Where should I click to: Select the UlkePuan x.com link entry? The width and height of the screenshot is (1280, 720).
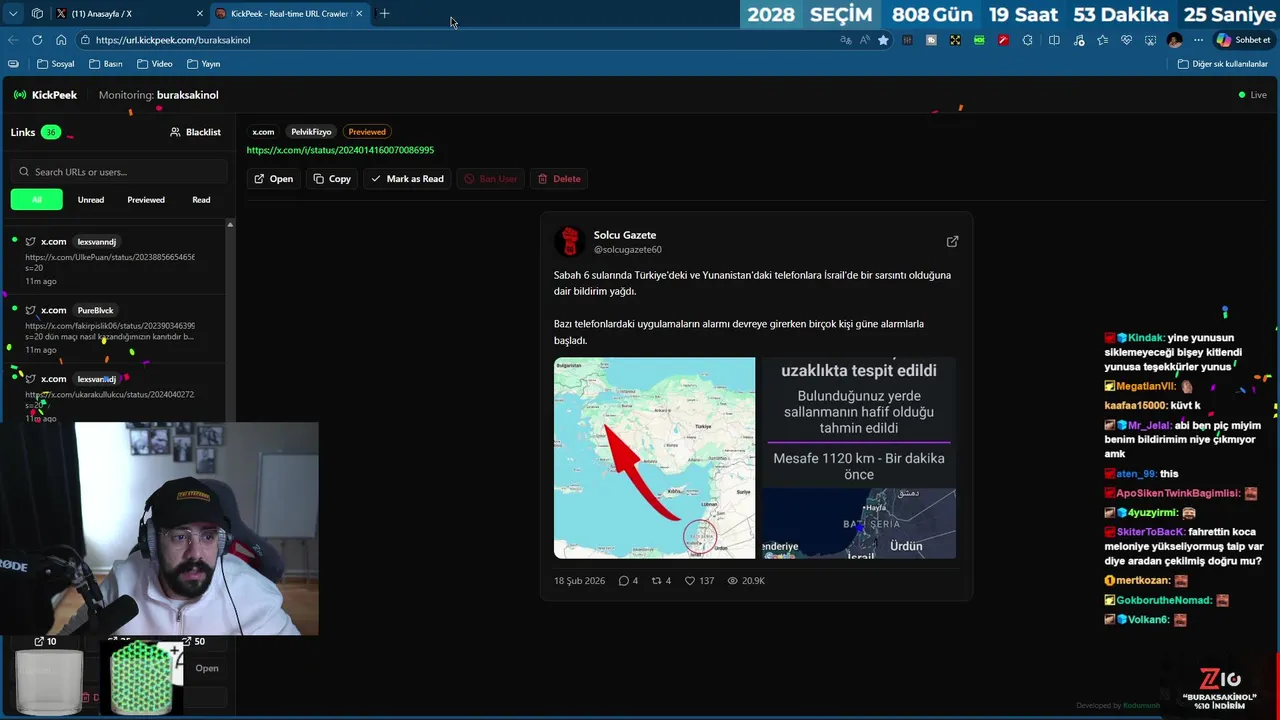pos(114,261)
